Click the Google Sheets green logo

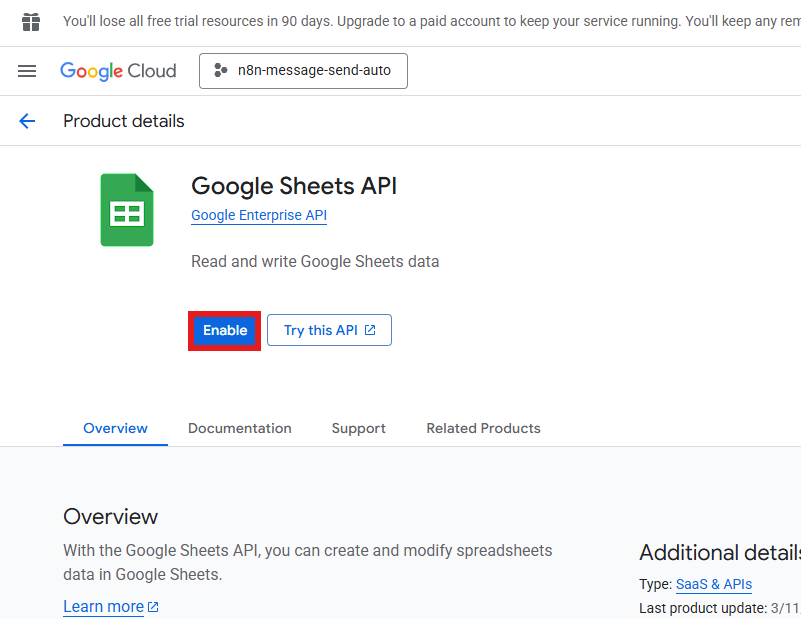126,209
